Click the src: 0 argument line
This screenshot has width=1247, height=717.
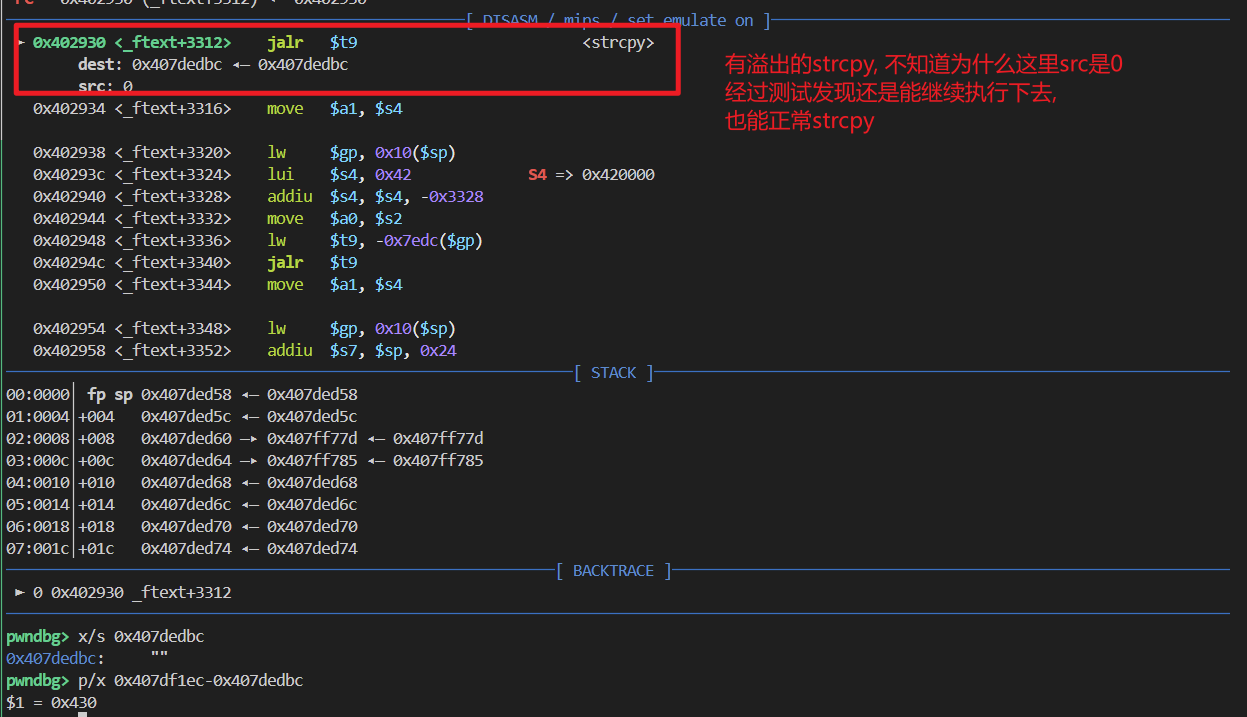pos(105,87)
